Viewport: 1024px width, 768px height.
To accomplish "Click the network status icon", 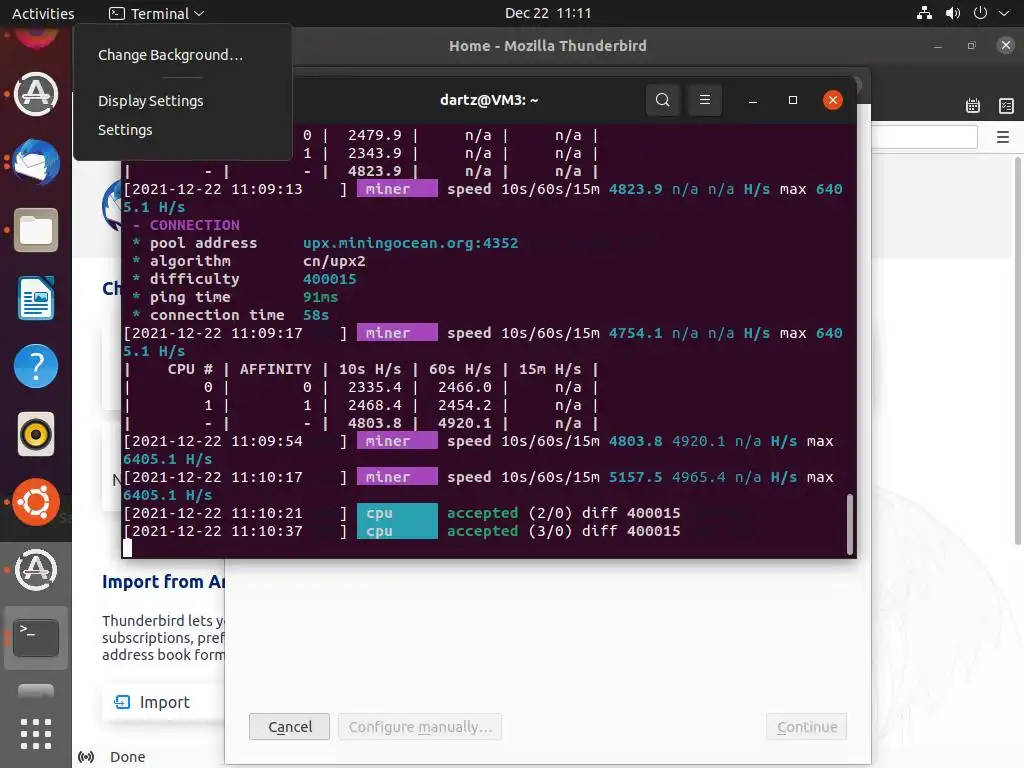I will pyautogui.click(x=924, y=13).
